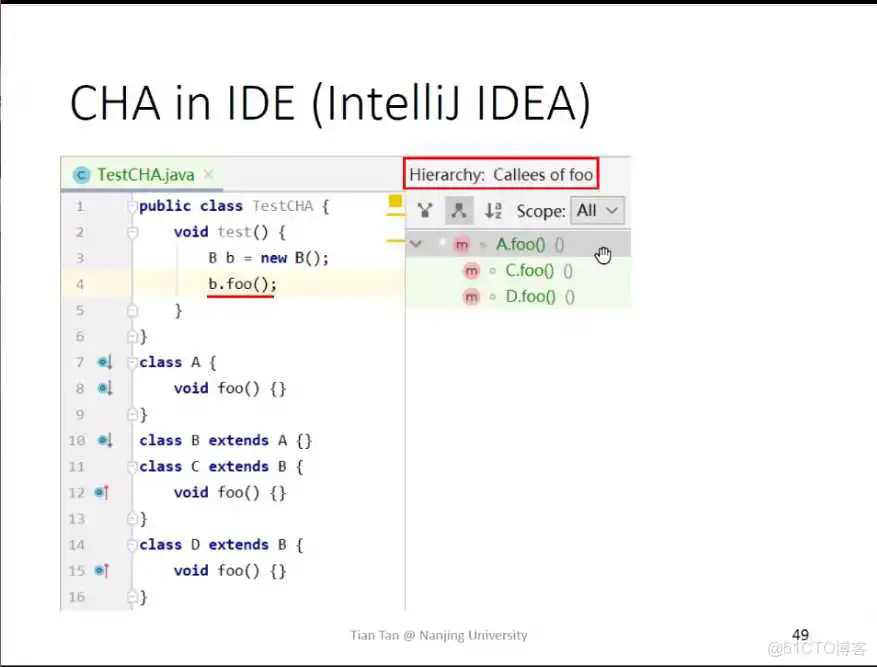
Task: Collapse the fold marker at class TestCHA line 1
Action: [131, 207]
